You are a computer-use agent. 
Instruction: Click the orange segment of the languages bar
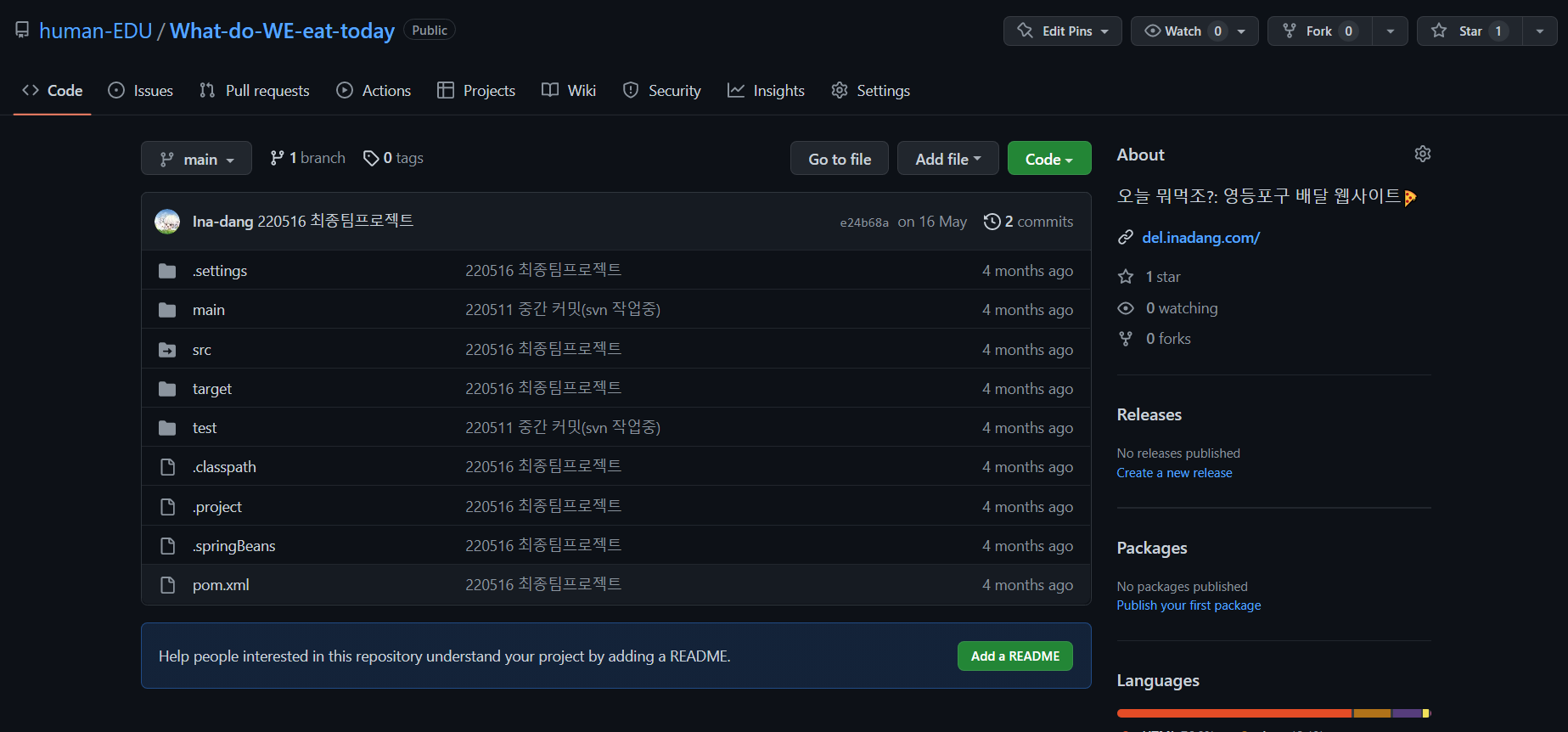click(1372, 713)
